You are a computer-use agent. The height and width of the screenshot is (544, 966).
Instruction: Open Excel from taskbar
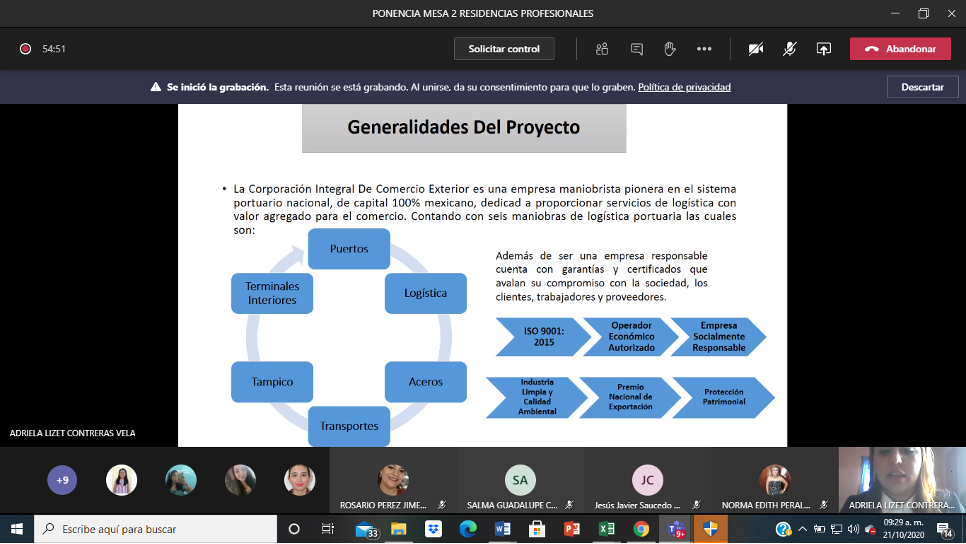[x=606, y=529]
